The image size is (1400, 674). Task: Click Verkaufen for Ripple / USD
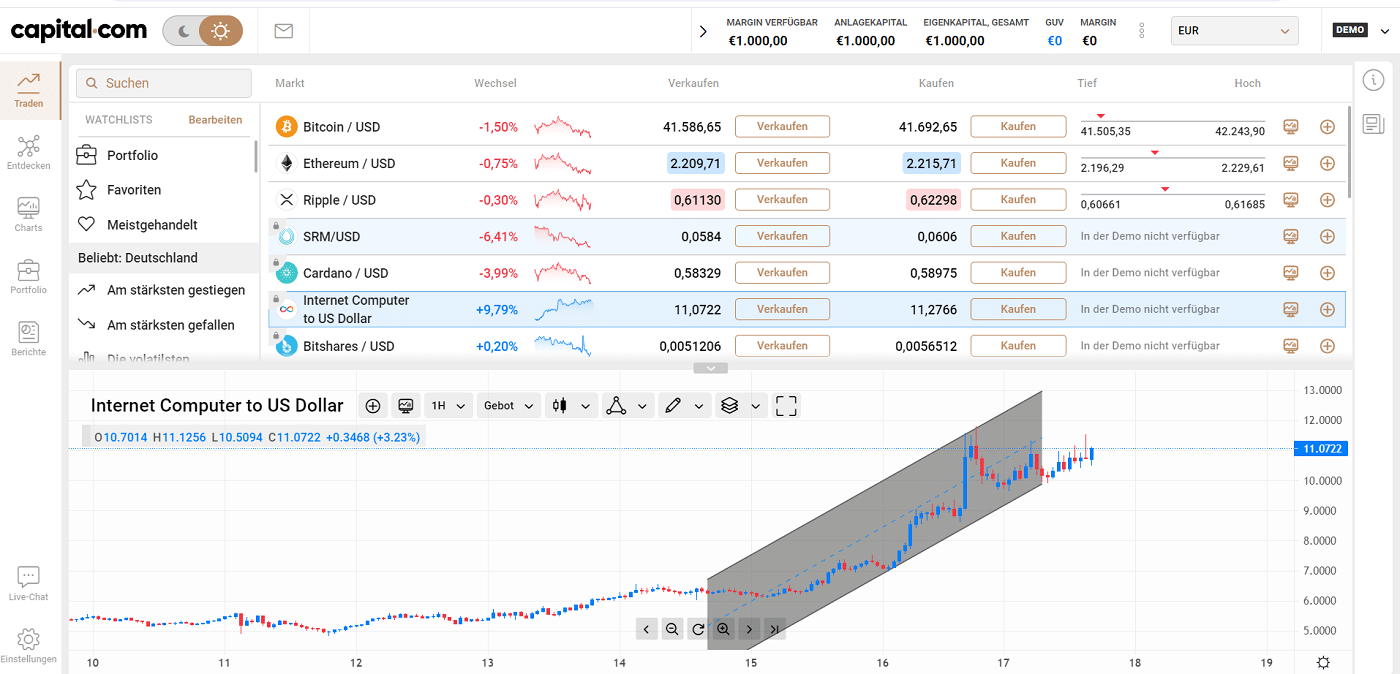pyautogui.click(x=782, y=200)
